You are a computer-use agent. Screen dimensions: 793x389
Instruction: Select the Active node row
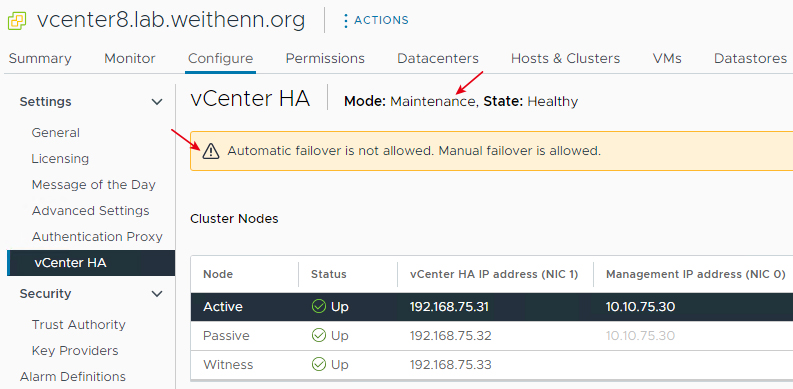click(x=492, y=307)
